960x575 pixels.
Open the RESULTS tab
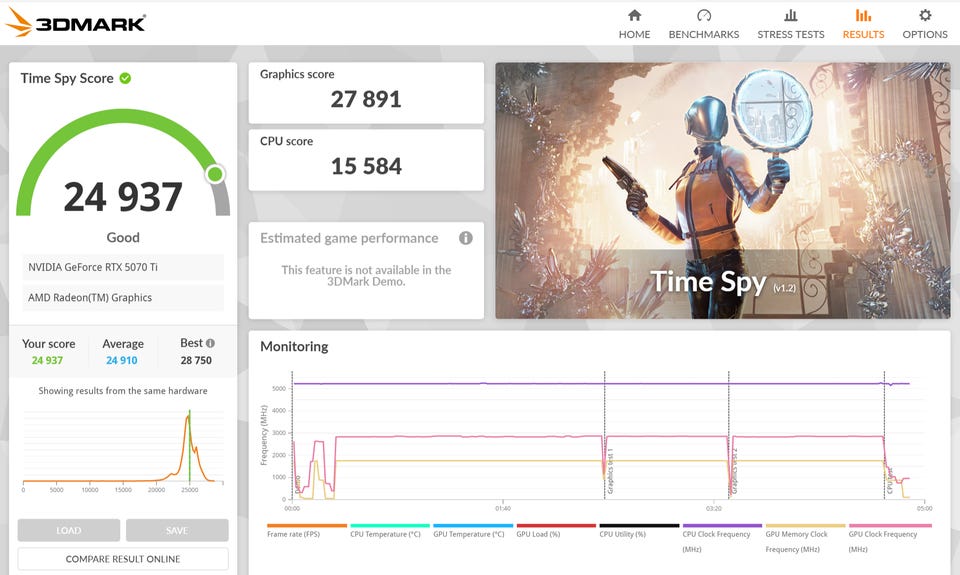pyautogui.click(x=863, y=24)
